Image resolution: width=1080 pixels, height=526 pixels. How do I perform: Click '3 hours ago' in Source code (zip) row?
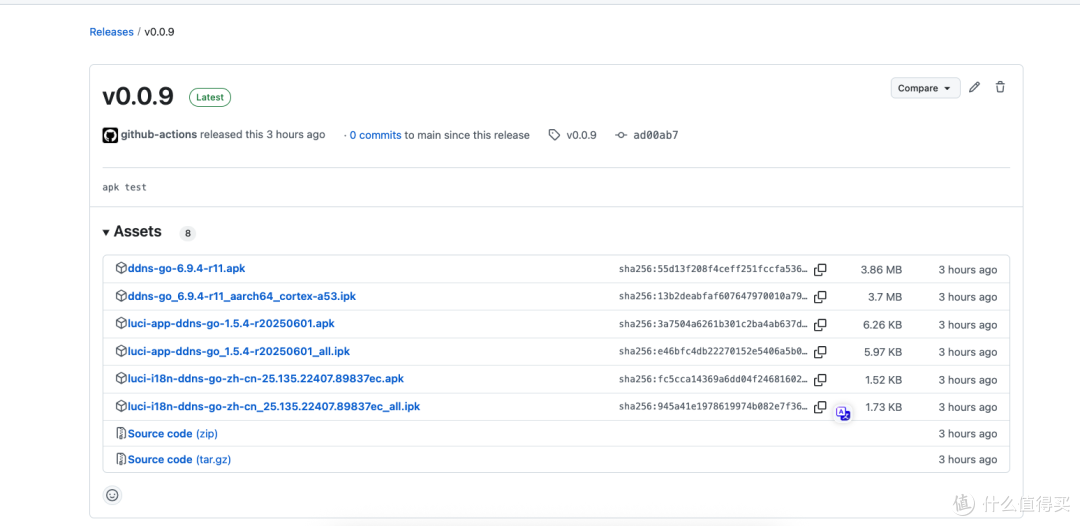click(968, 434)
